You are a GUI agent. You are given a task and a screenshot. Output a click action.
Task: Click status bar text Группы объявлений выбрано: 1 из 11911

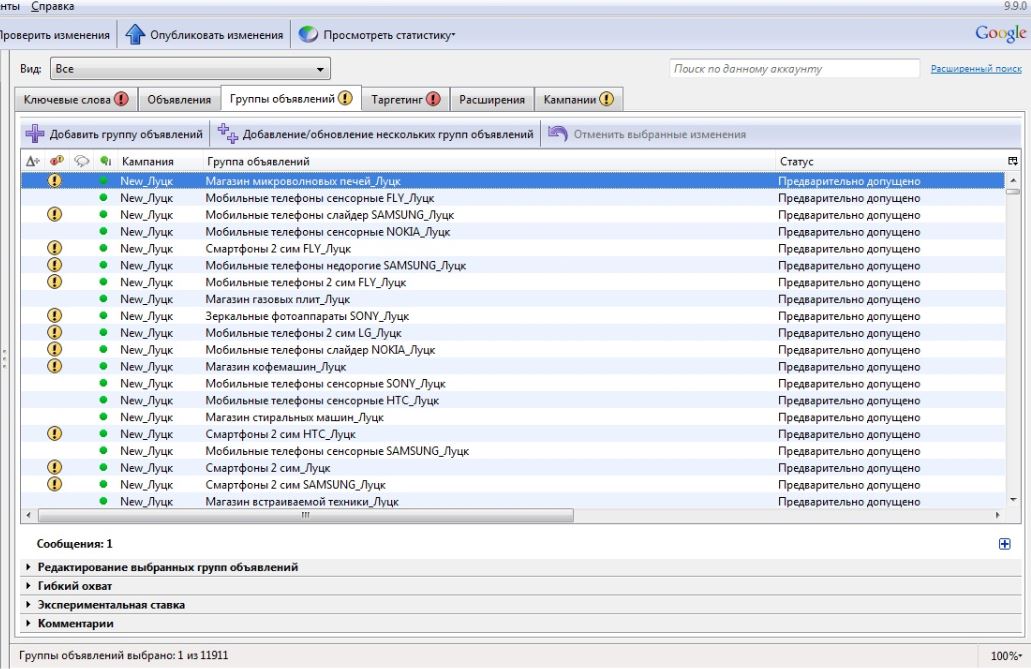(x=124, y=655)
